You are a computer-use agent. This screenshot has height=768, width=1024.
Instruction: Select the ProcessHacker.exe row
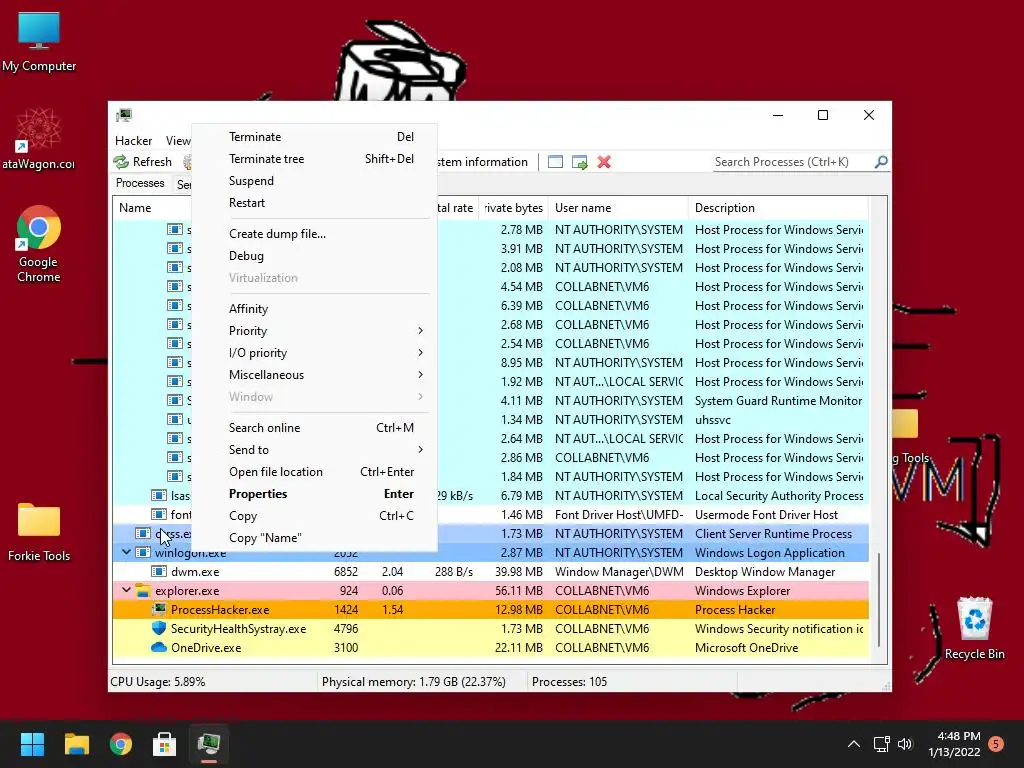pos(491,610)
